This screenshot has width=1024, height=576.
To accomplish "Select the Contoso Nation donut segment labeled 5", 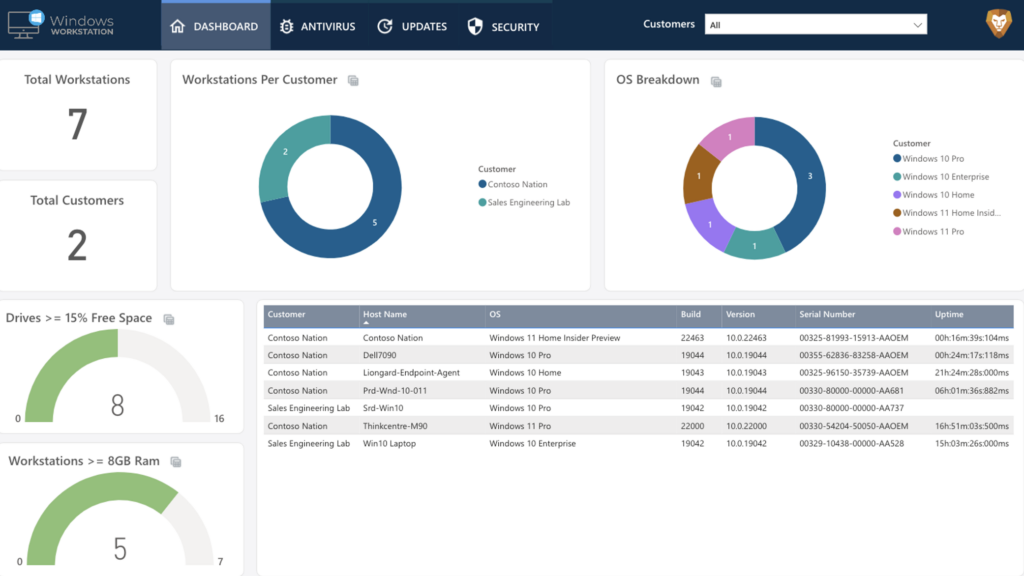I will click(374, 223).
